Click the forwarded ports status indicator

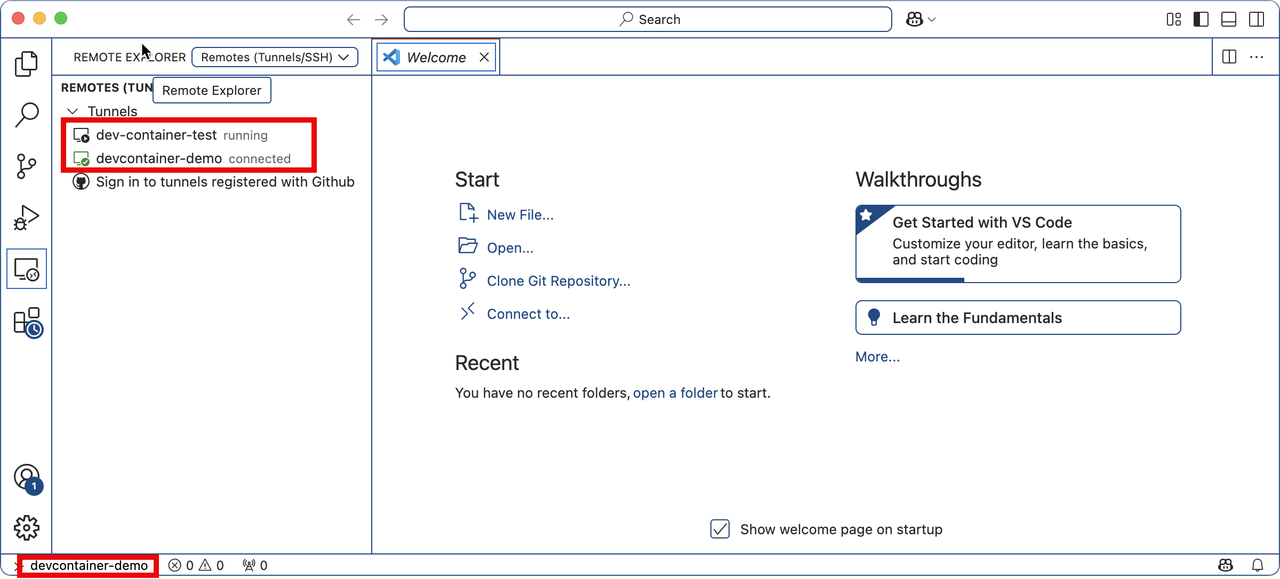(x=255, y=566)
